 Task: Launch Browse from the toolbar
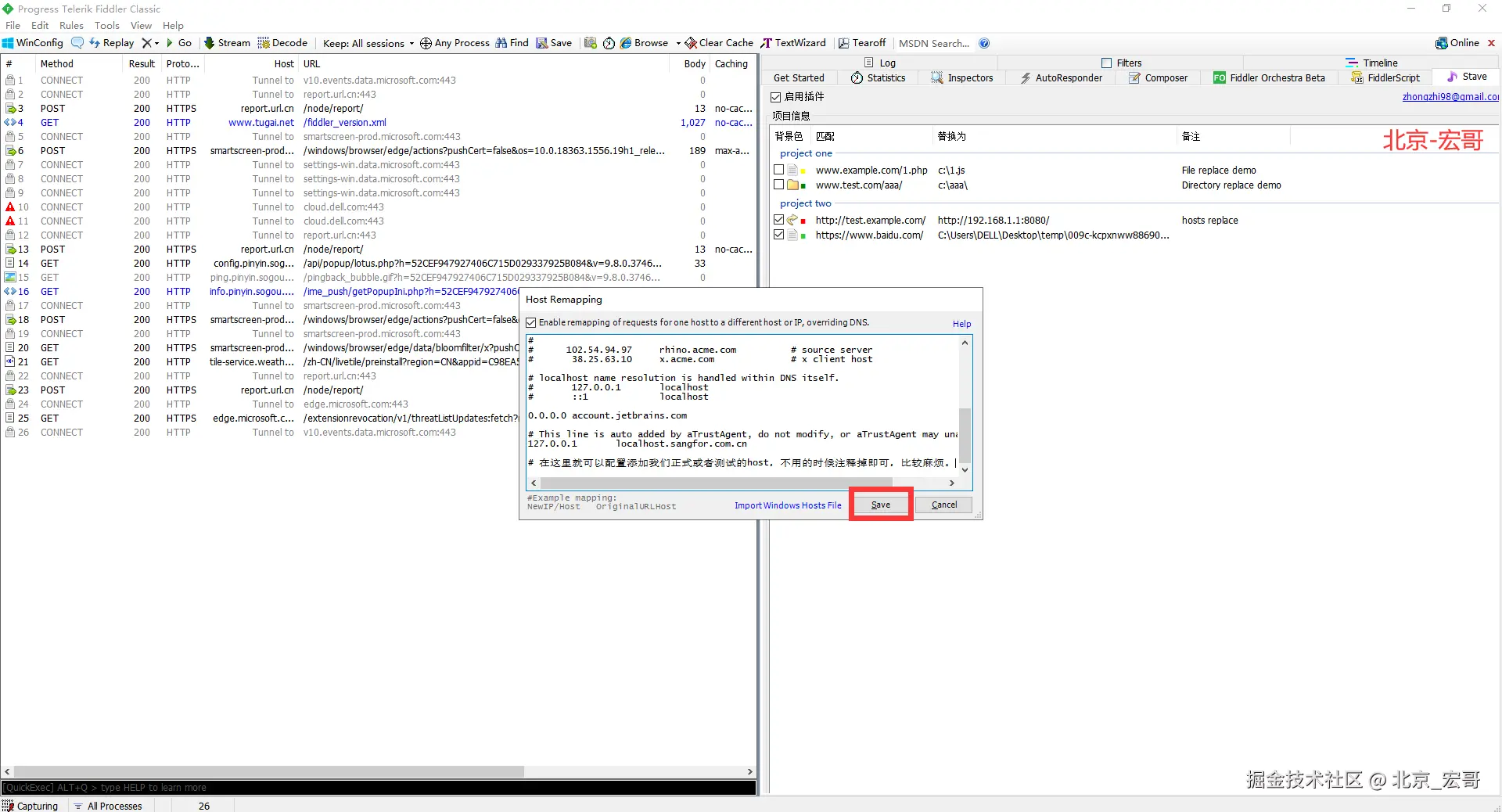pyautogui.click(x=645, y=43)
